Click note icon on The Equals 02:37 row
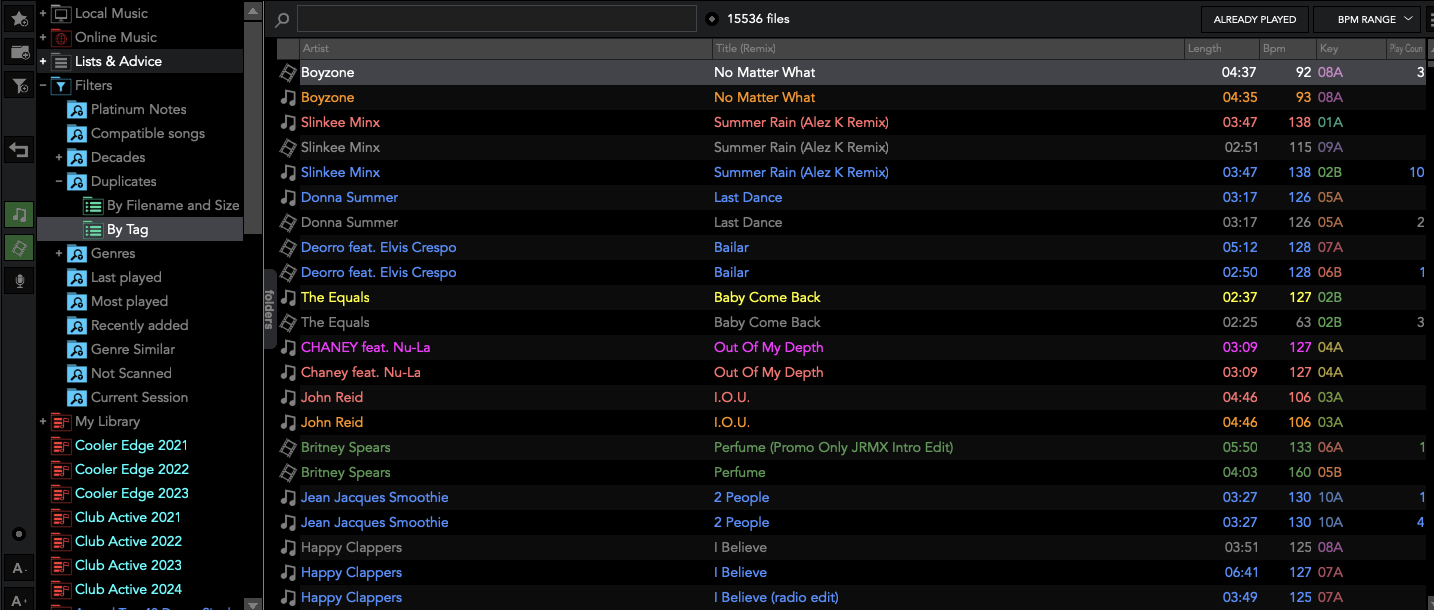Image resolution: width=1434 pixels, height=610 pixels. tap(288, 298)
